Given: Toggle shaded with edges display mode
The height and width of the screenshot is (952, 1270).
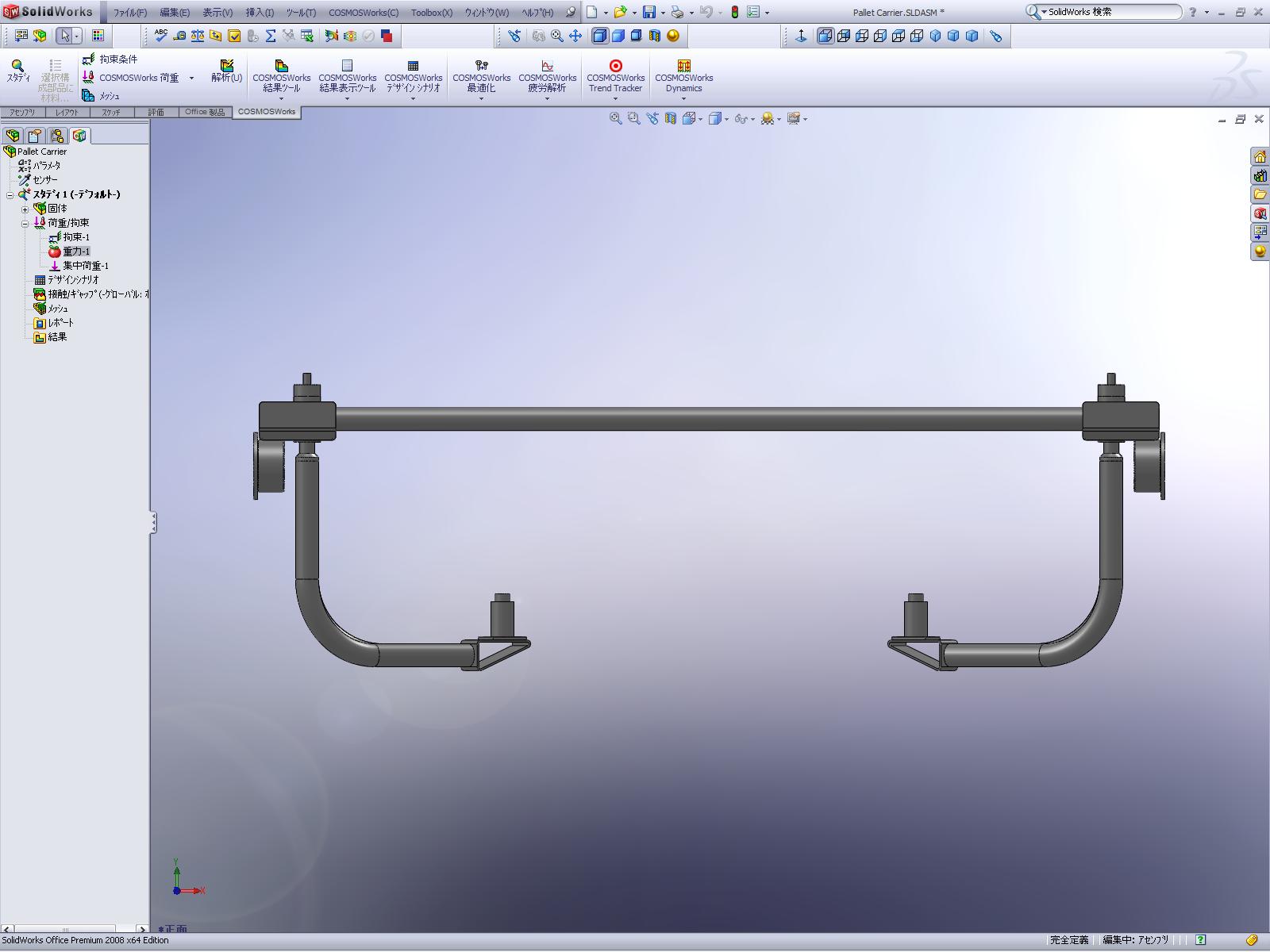Looking at the screenshot, I should 600,36.
